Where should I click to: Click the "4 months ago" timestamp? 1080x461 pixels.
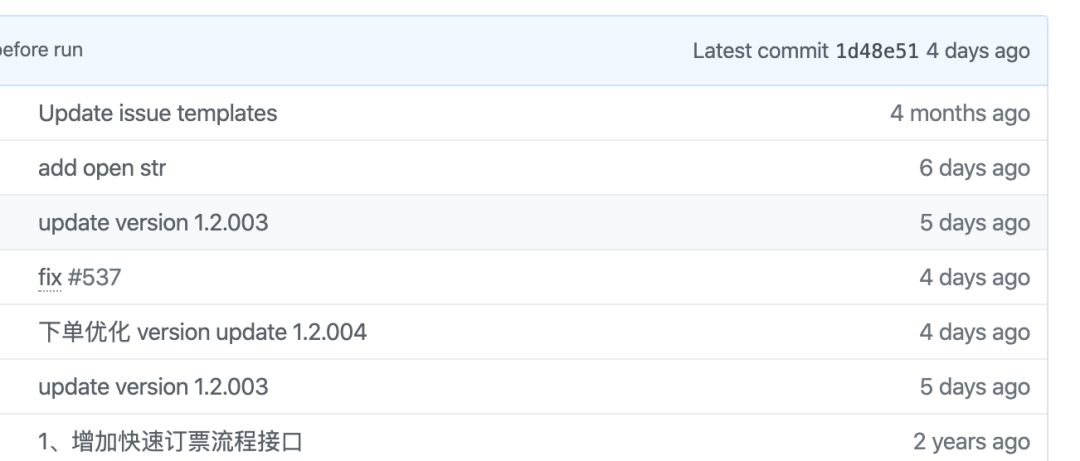(960, 114)
